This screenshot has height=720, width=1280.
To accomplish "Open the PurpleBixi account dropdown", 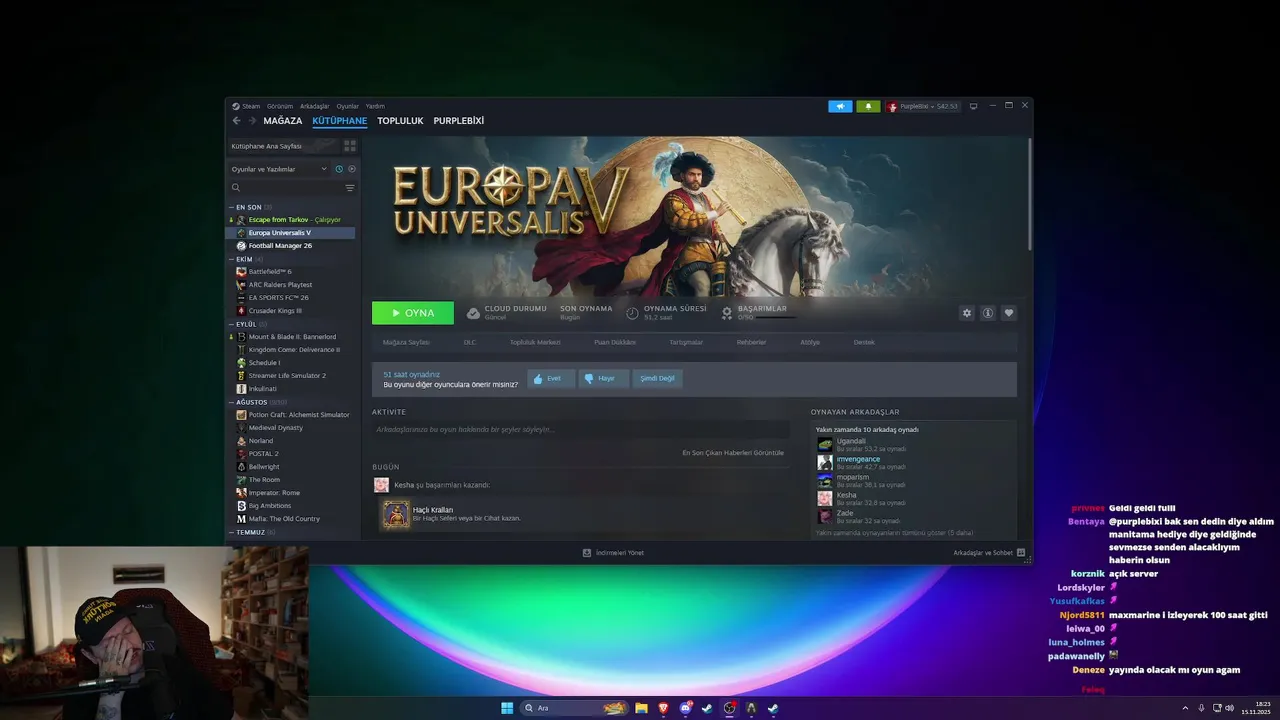I will [x=922, y=106].
